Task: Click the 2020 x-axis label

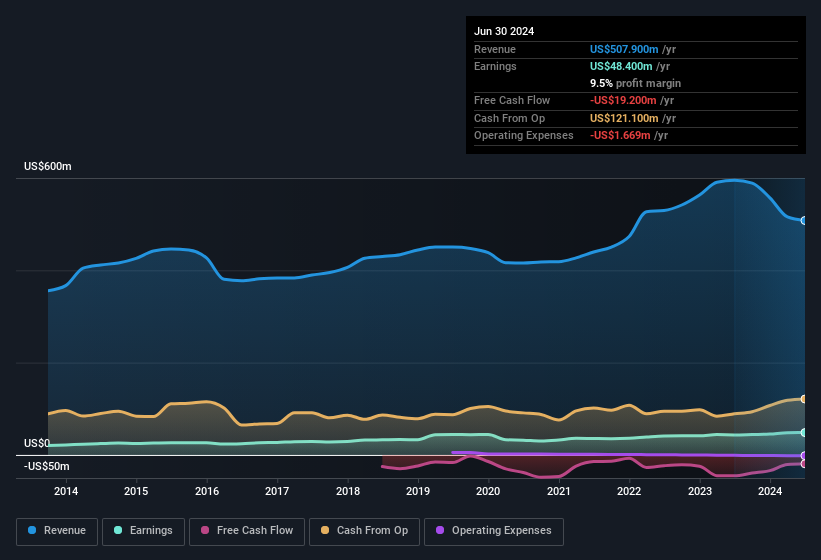Action: coord(488,491)
